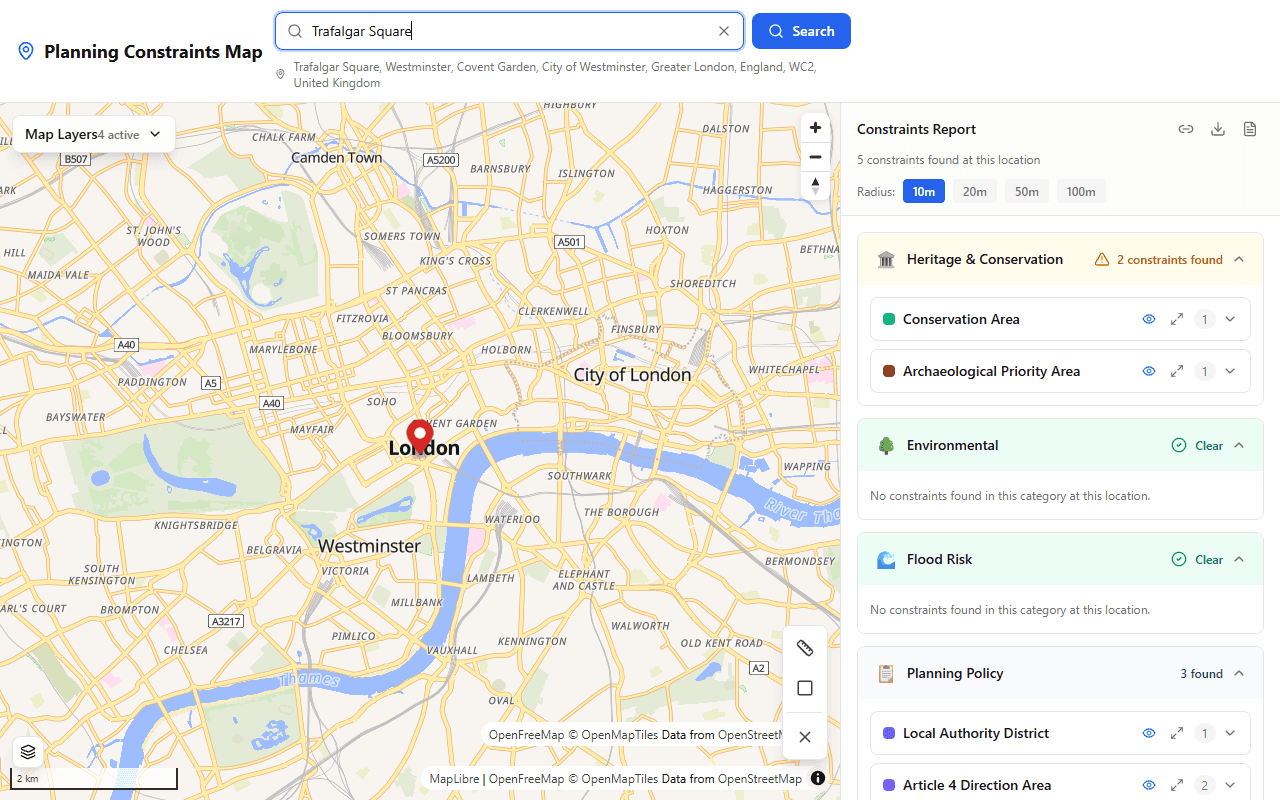1280x800 pixels.
Task: Toggle Archaeological Priority Area visibility
Action: pos(1149,371)
